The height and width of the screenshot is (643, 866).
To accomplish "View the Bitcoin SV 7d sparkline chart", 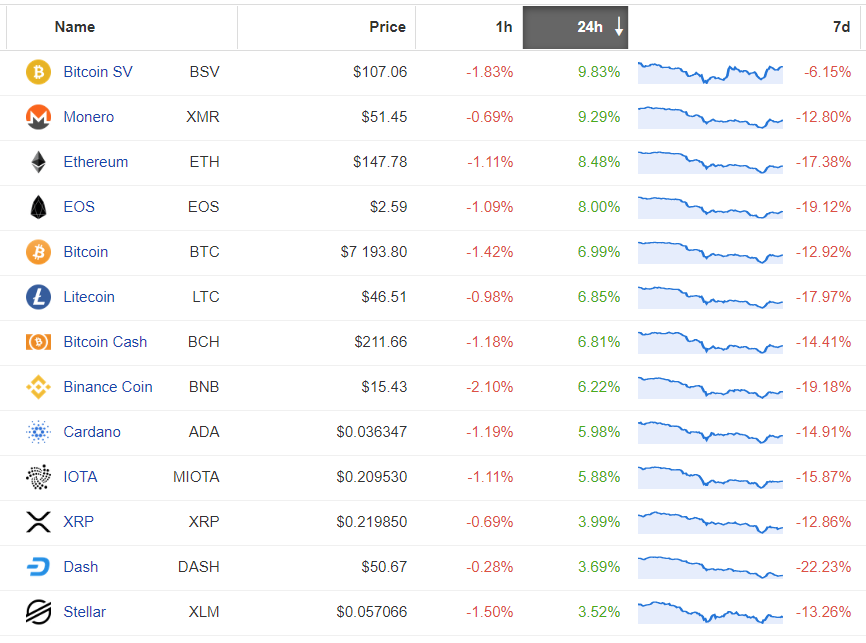I will [x=710, y=72].
